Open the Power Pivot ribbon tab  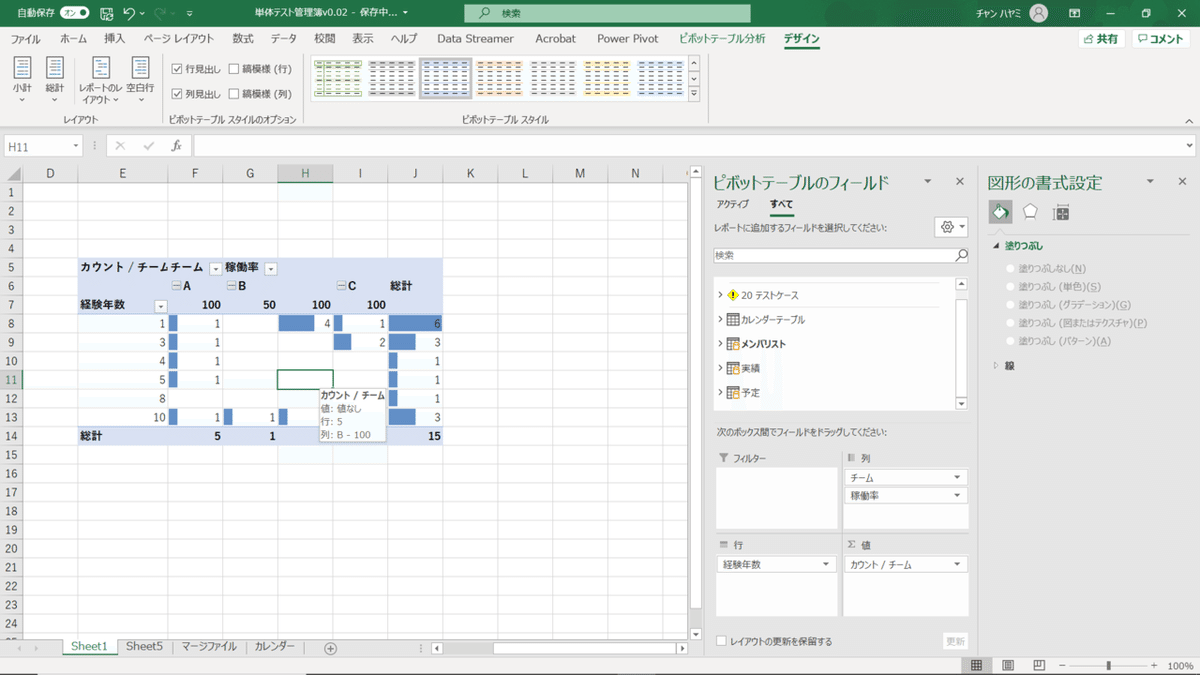(627, 39)
